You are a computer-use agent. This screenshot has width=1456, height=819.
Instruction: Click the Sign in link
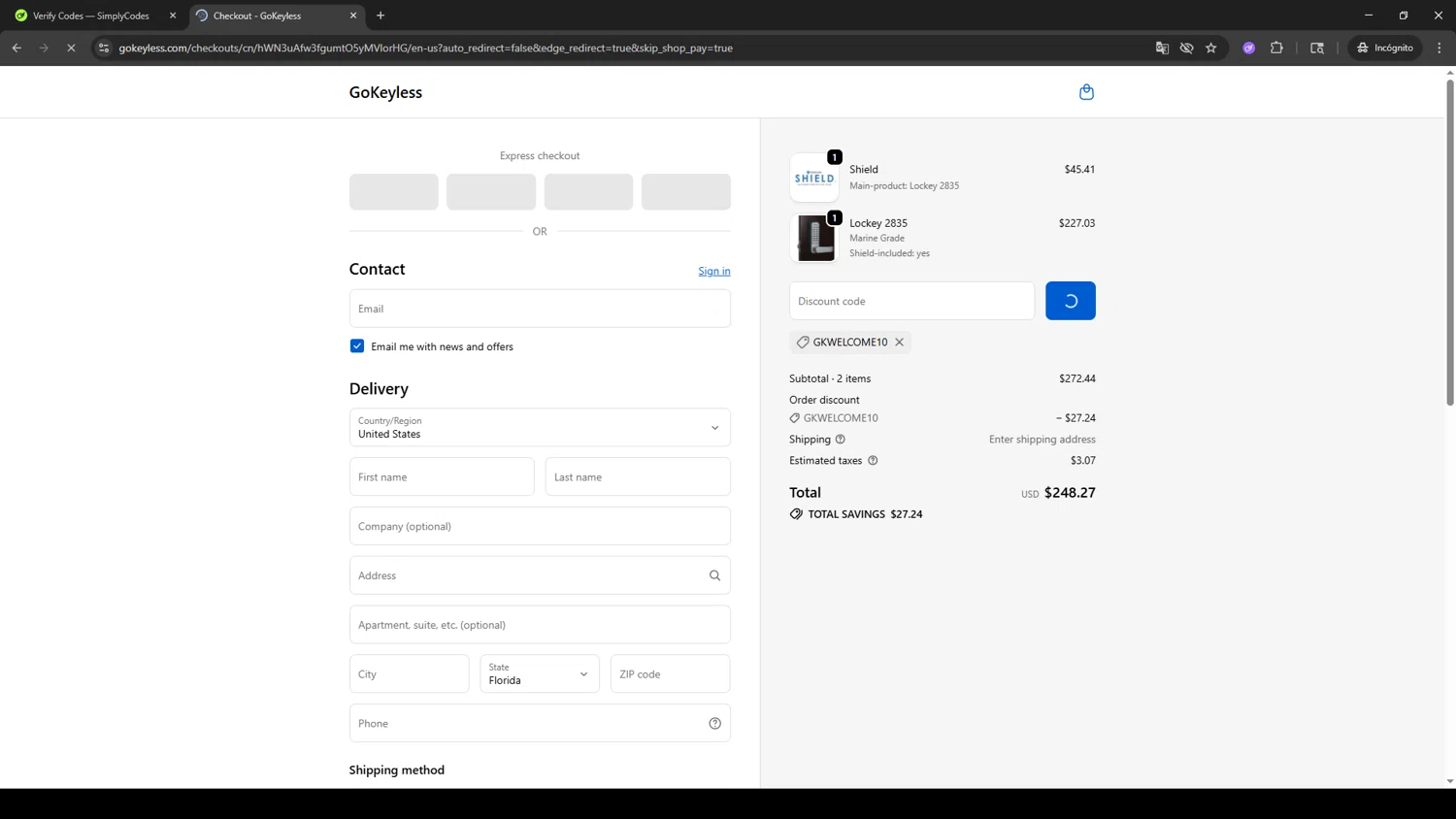[714, 271]
